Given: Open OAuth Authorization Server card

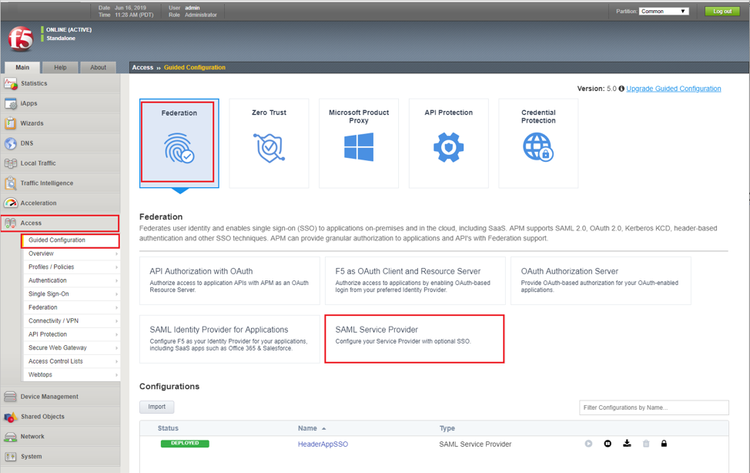Looking at the screenshot, I should (601, 280).
